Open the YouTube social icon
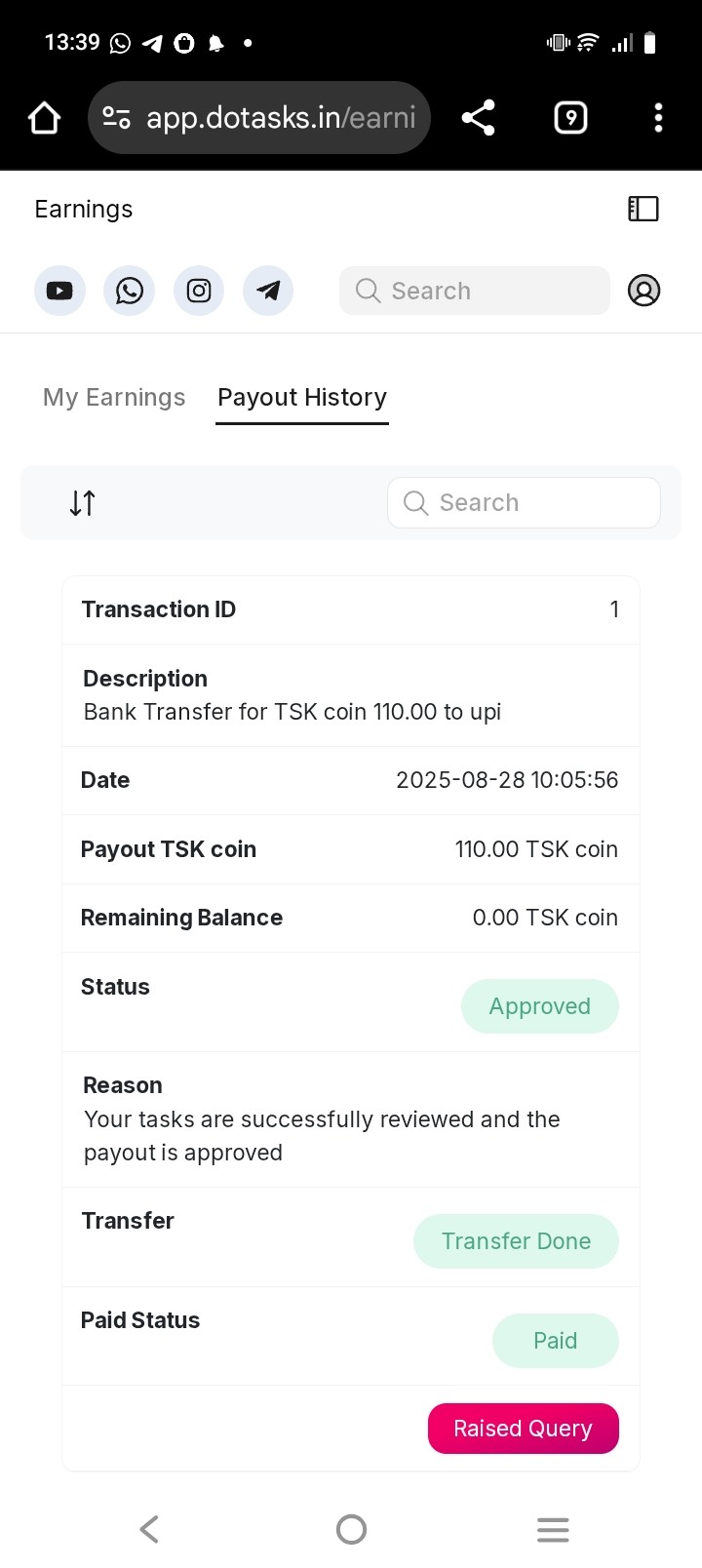 (59, 291)
